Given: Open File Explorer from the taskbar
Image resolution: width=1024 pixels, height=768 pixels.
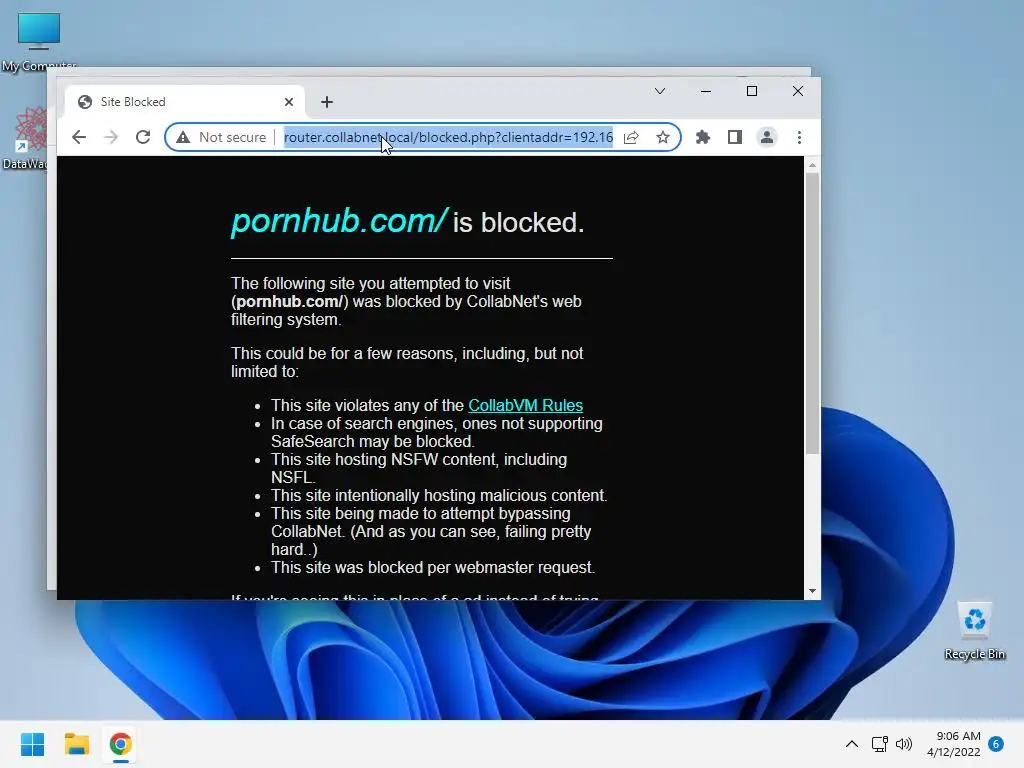Looking at the screenshot, I should tap(76, 744).
